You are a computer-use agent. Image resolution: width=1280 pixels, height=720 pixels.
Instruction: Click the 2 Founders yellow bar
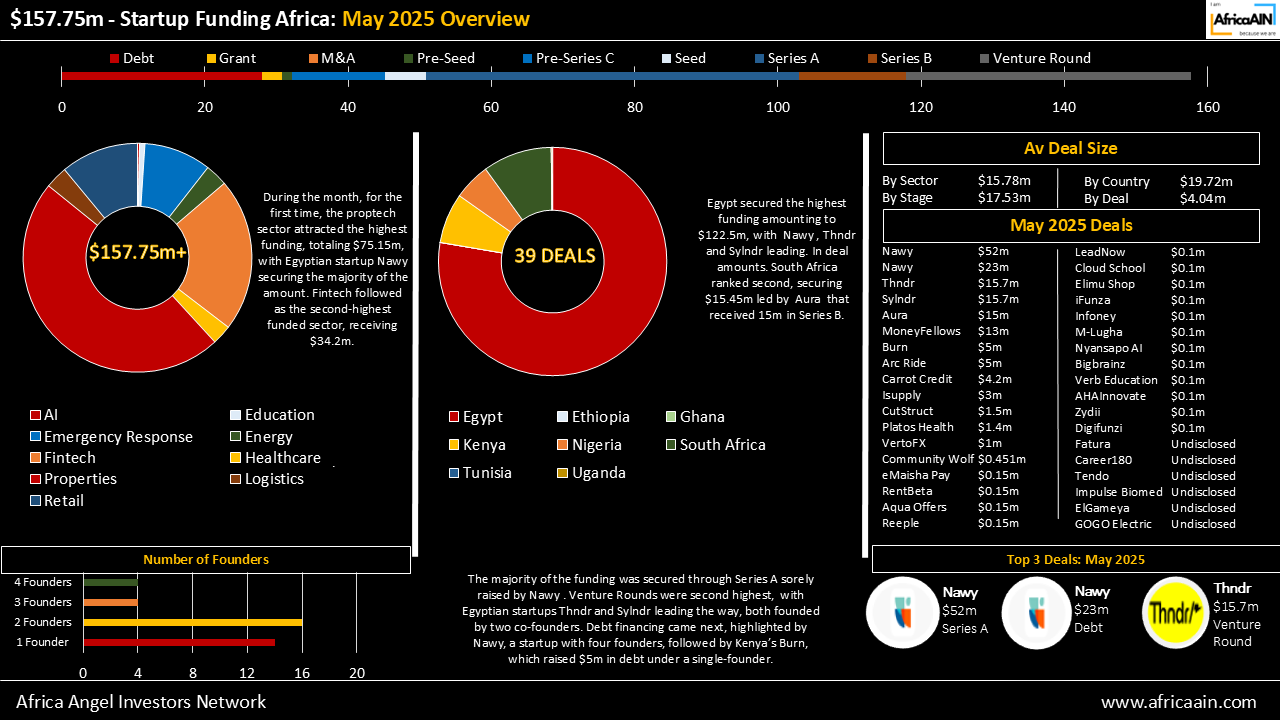coord(192,622)
